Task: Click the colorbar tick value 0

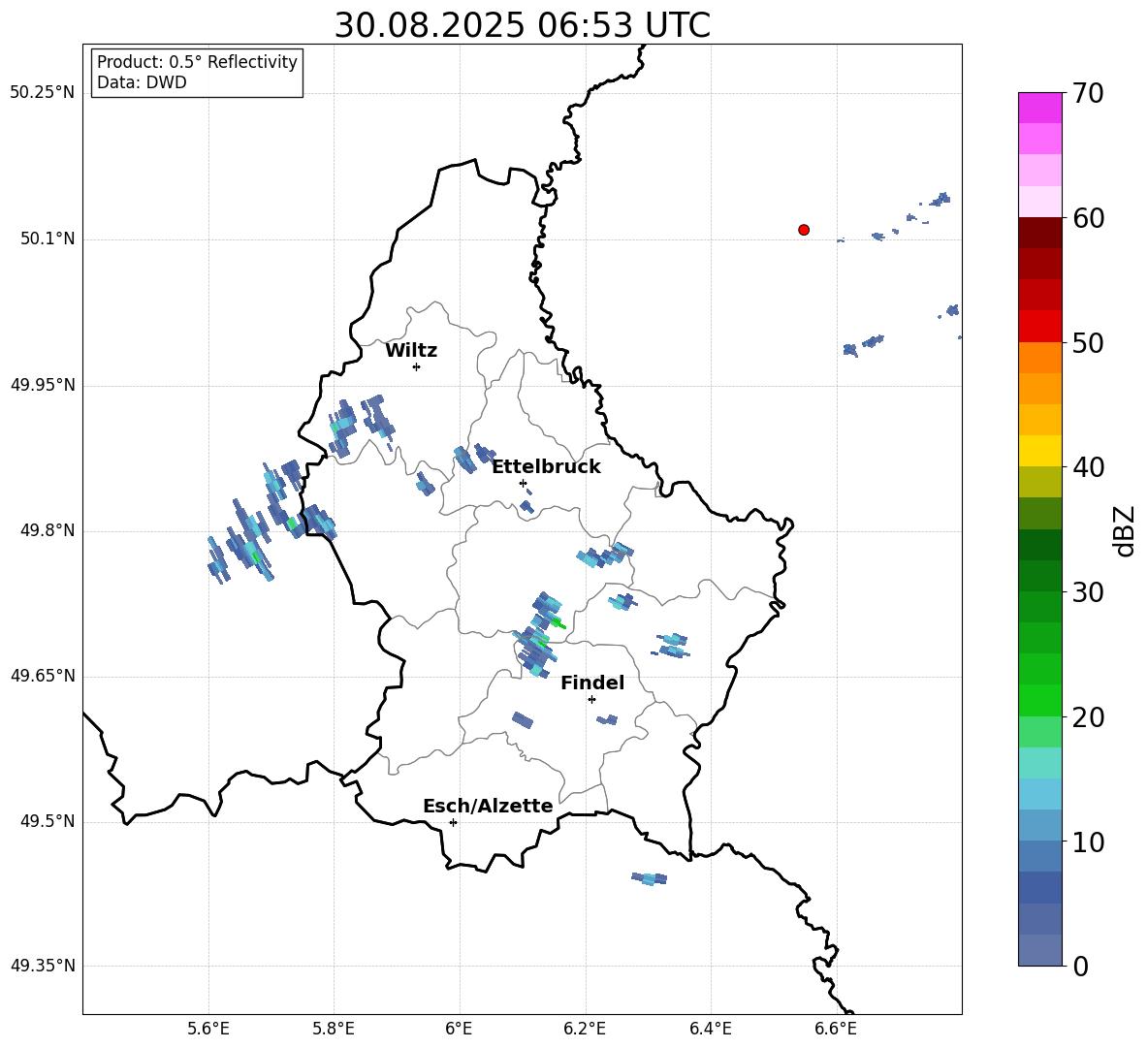Action: tap(1080, 966)
